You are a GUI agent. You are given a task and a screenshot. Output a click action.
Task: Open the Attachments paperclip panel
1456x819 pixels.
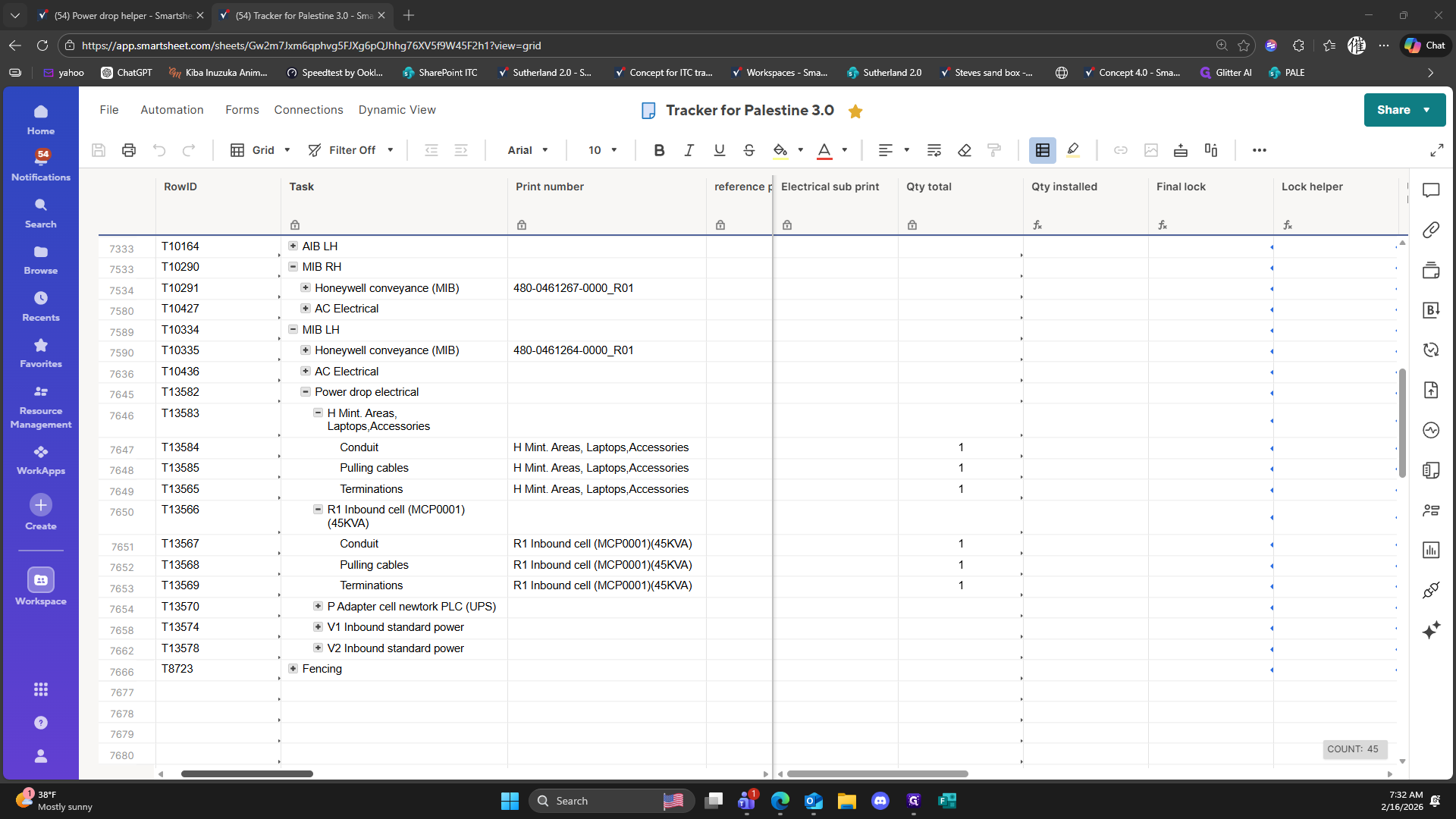1430,230
